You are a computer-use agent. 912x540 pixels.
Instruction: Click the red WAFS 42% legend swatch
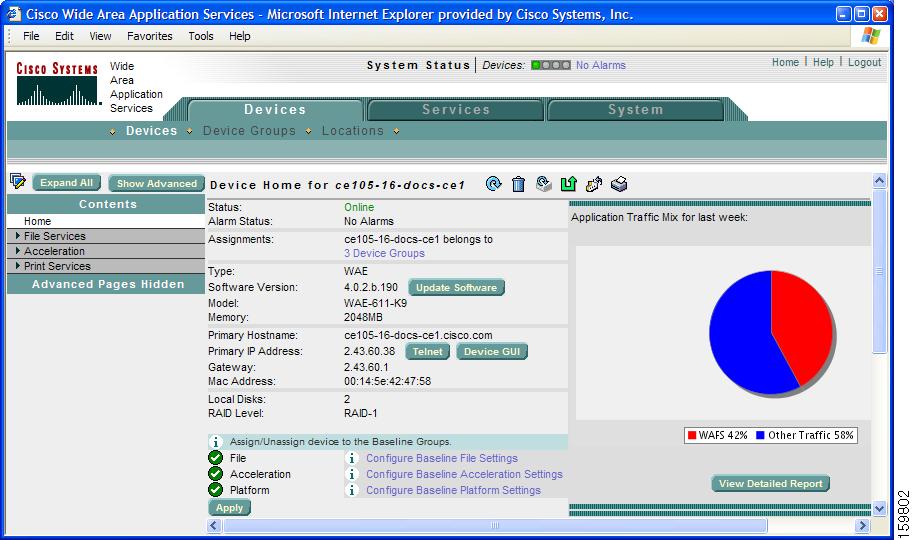point(692,435)
